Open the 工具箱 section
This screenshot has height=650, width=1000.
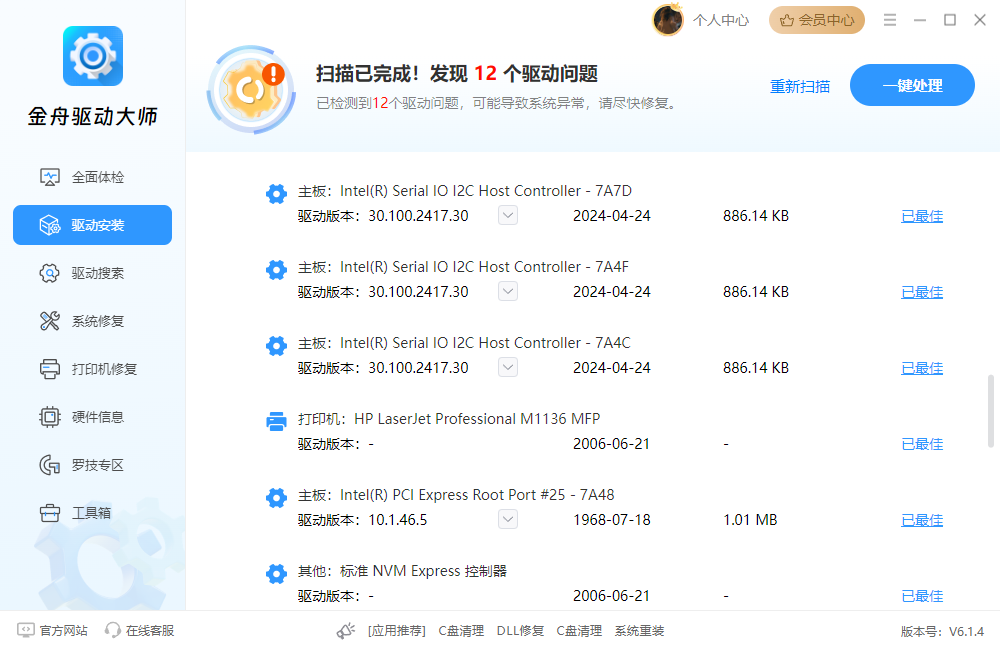92,513
